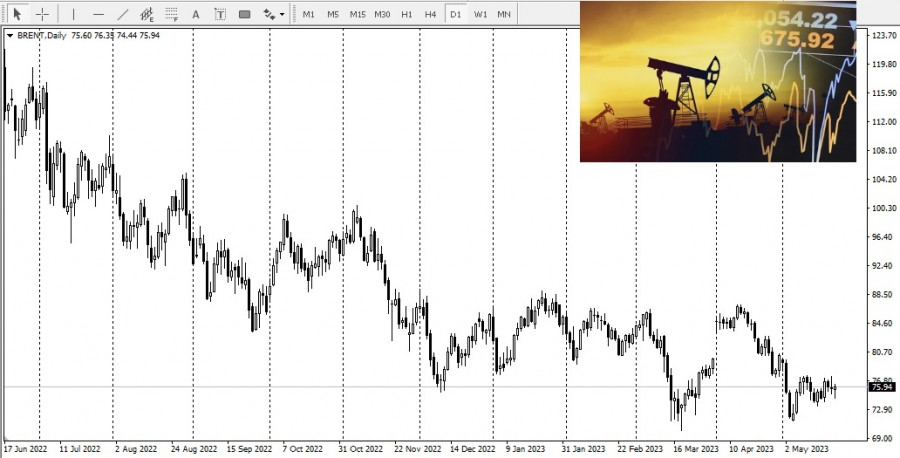Switch chart to W1 weekly timeframe
Viewport: 900px width, 458px height.
click(480, 14)
